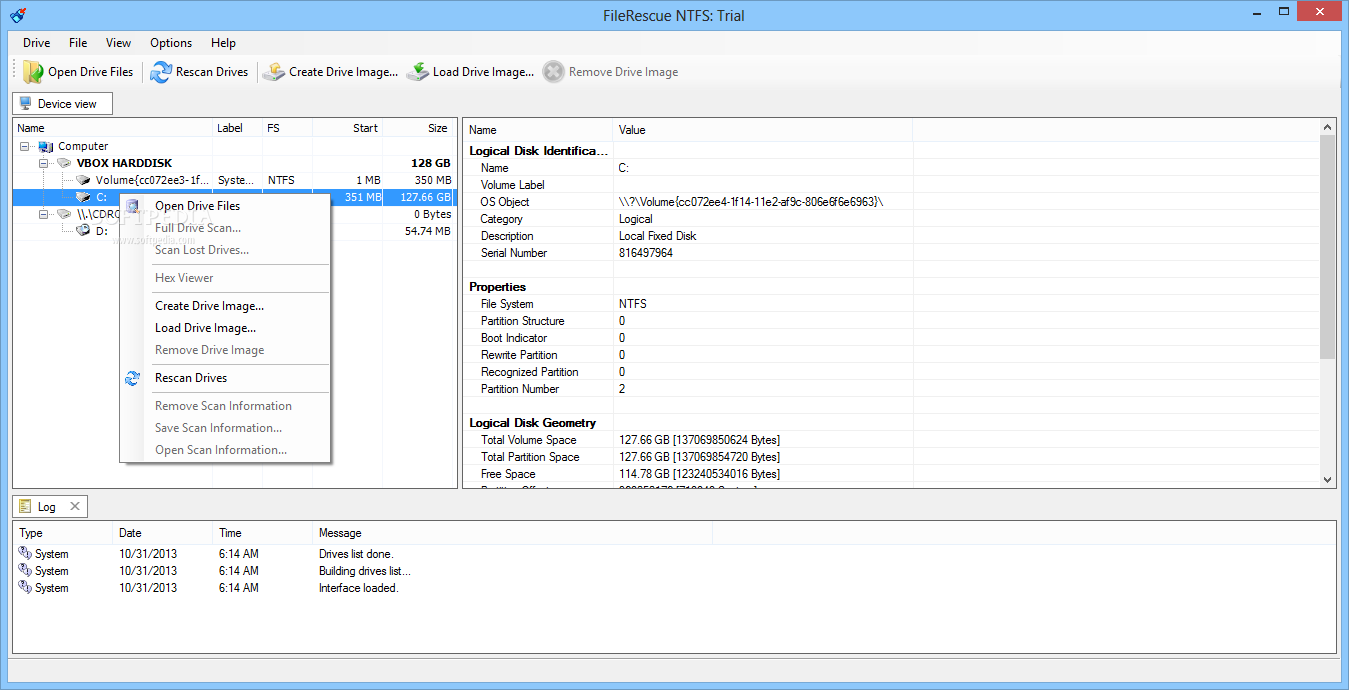Click the C: drive icon

84,197
